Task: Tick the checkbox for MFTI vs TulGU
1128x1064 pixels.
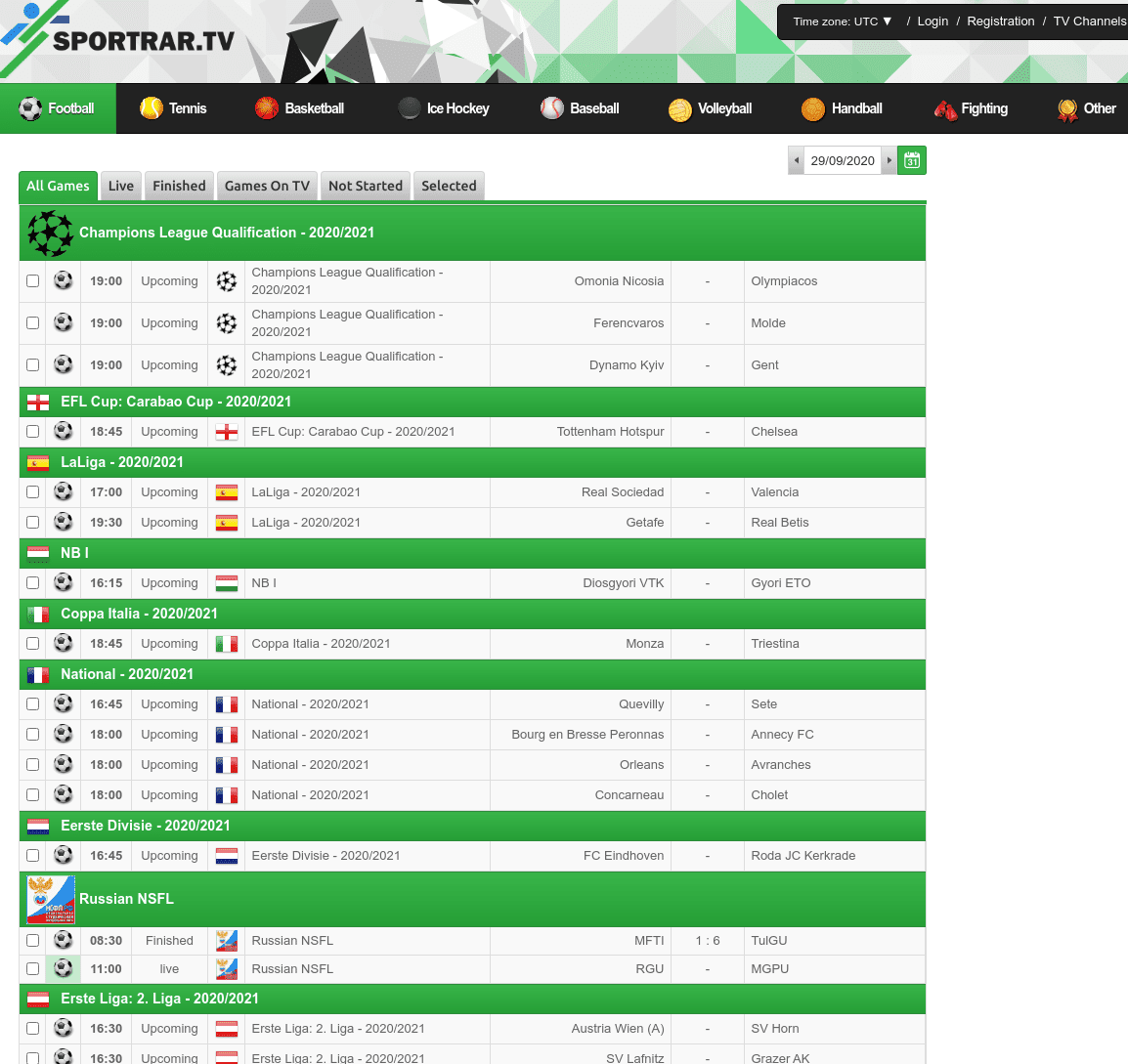Action: 32,940
